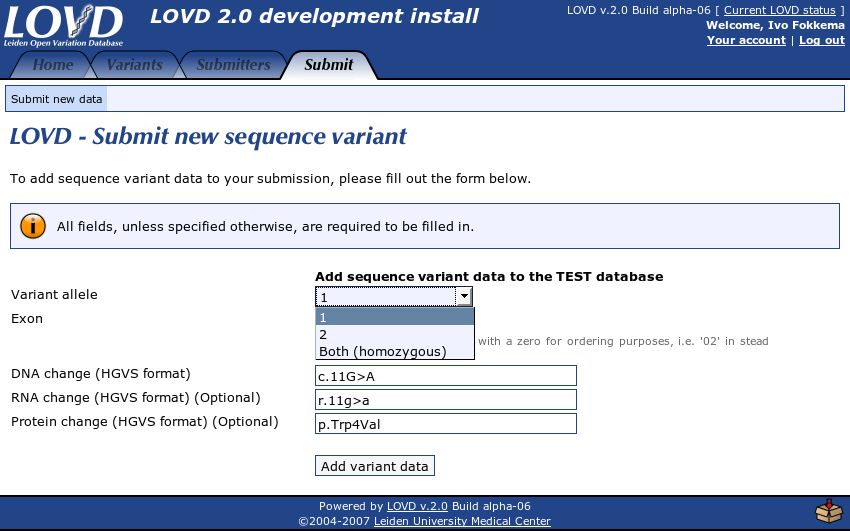Focus the Protein change input field
This screenshot has height=531, width=850.
pyautogui.click(x=446, y=424)
